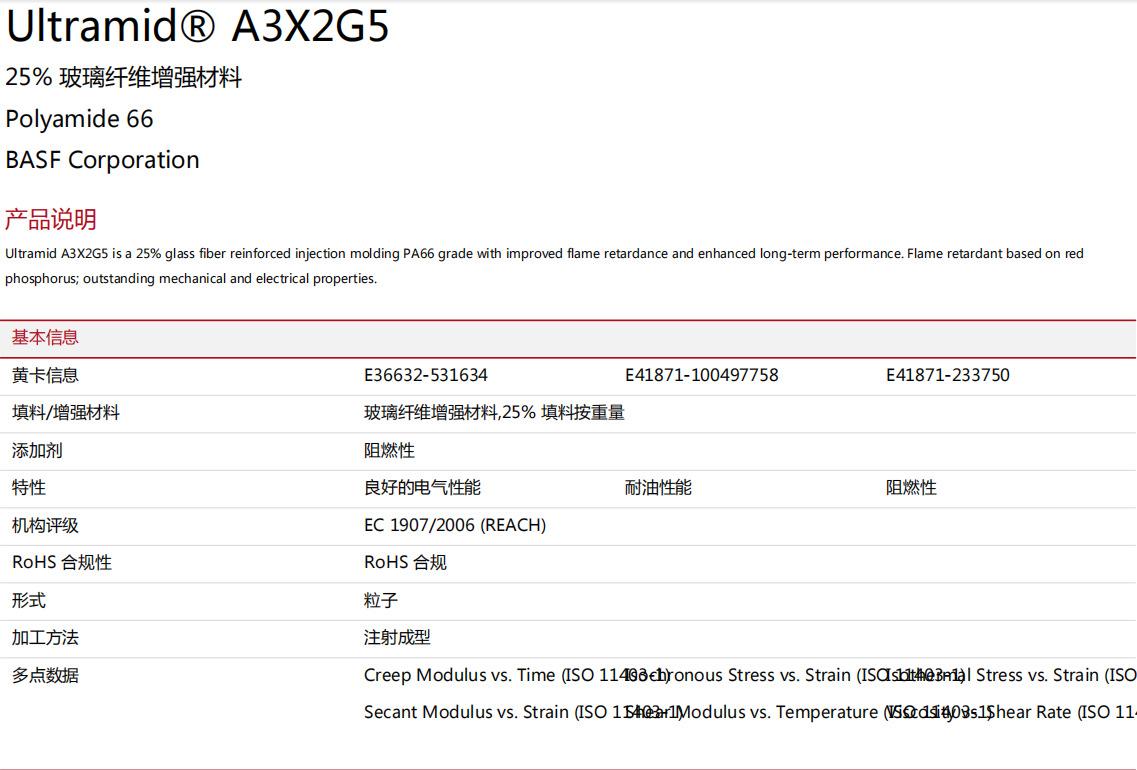Click the Ultramid® A3X2G5 title

(x=197, y=27)
